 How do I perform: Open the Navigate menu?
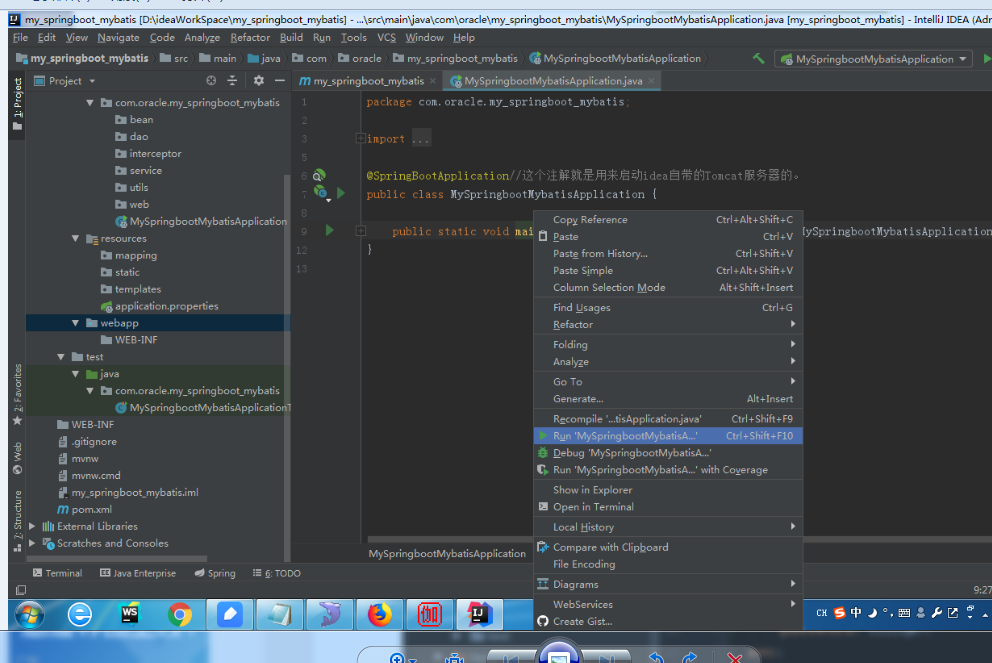click(x=118, y=38)
